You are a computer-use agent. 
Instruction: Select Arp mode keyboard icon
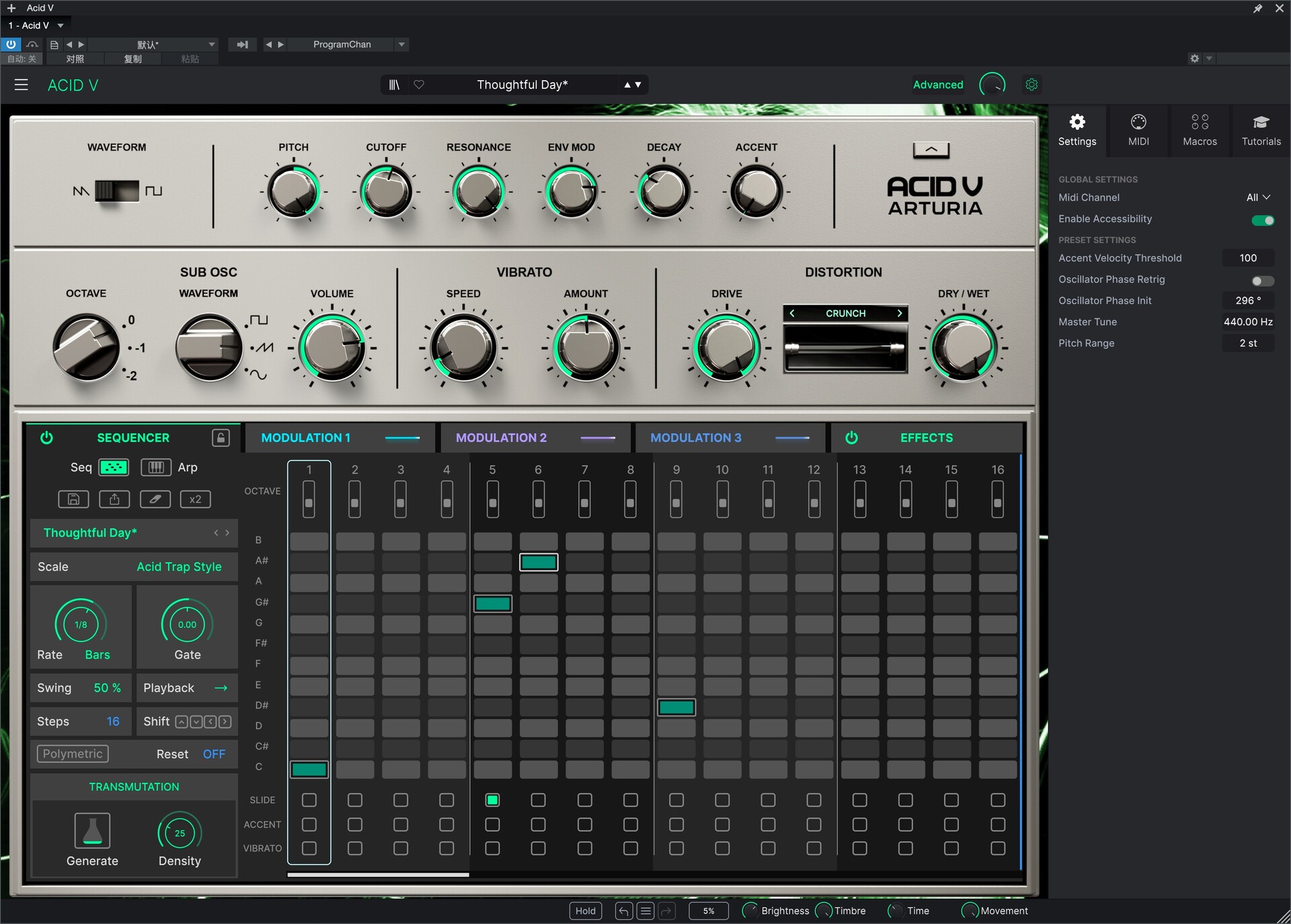(x=155, y=467)
